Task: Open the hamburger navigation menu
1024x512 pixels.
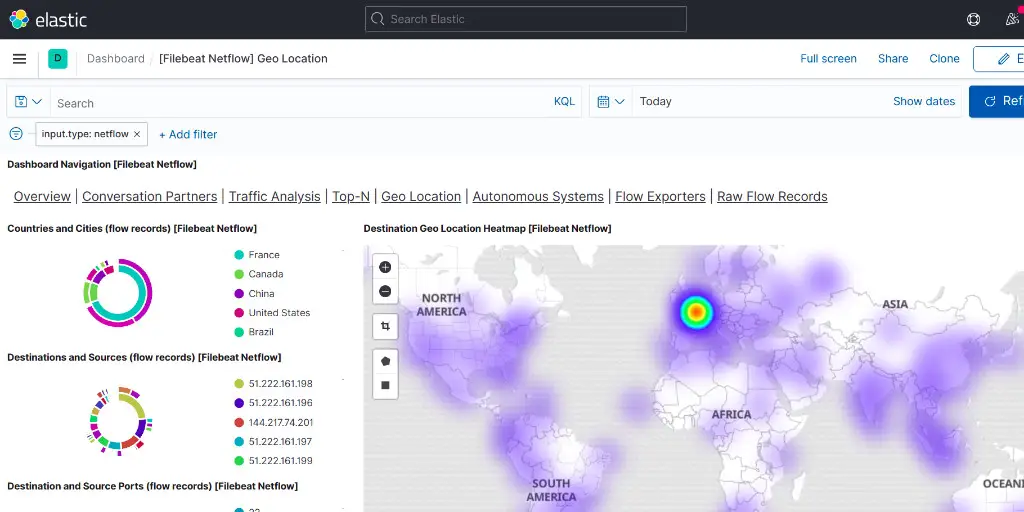Action: click(x=19, y=59)
